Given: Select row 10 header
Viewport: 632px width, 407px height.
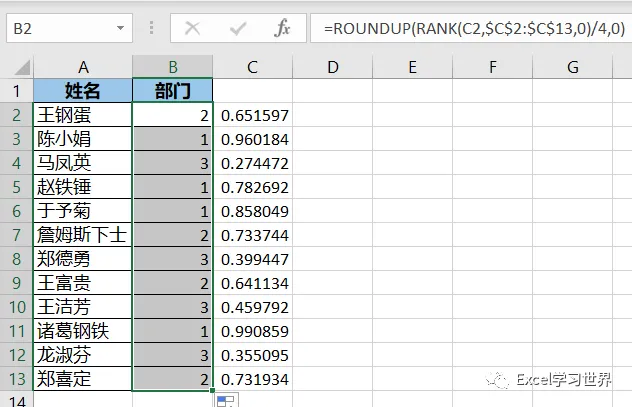Looking at the screenshot, I should click(x=17, y=307).
